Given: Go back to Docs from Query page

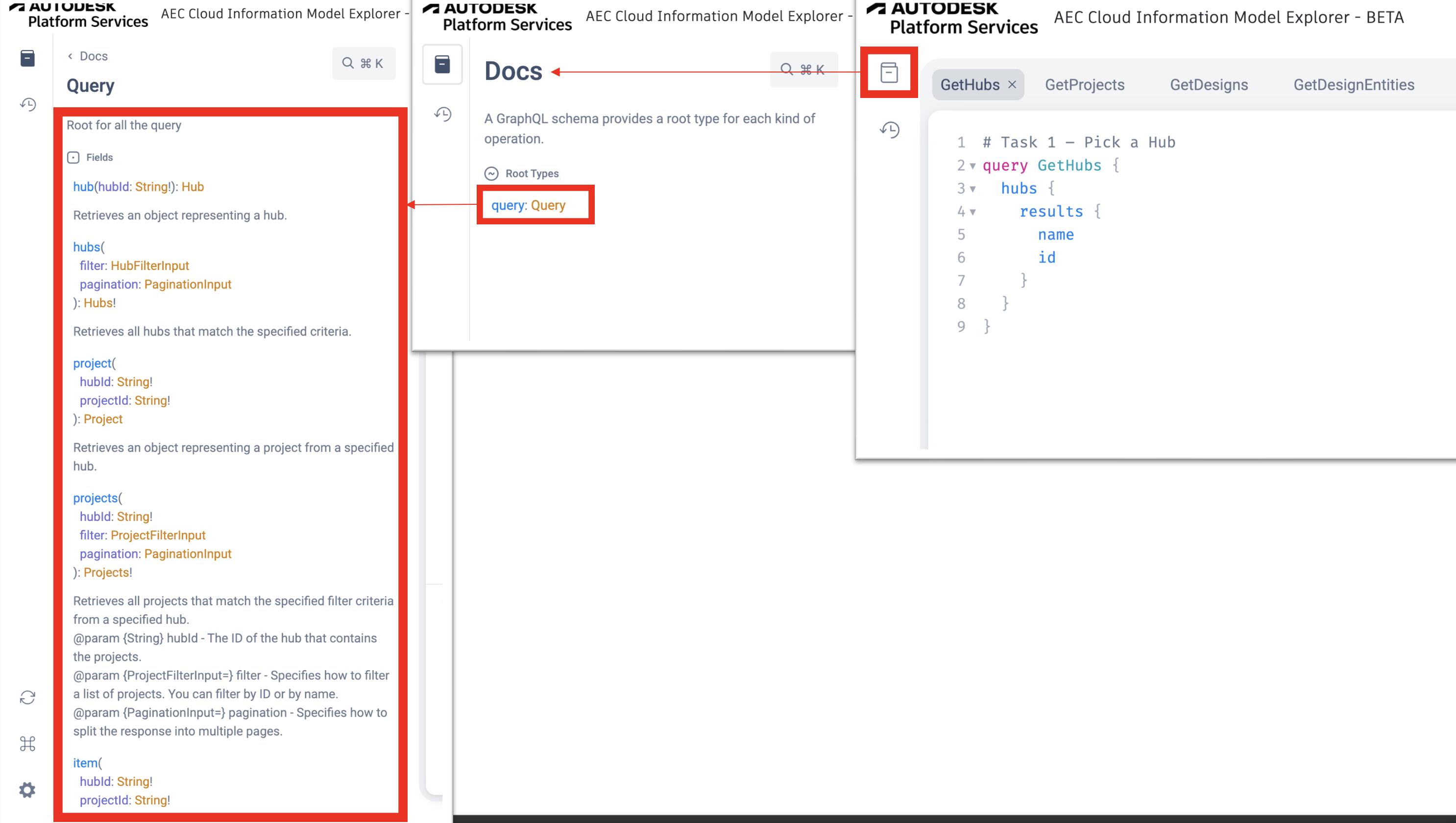Looking at the screenshot, I should click(x=88, y=56).
